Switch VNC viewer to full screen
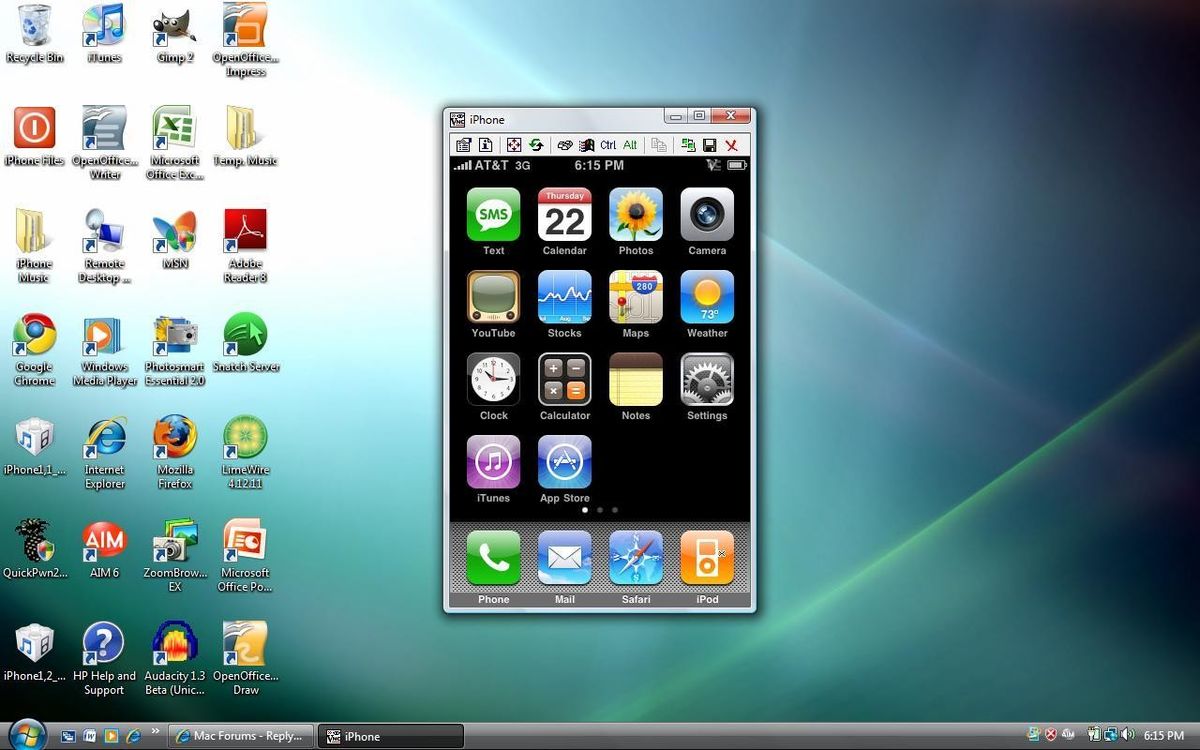Image resolution: width=1200 pixels, height=750 pixels. coord(514,145)
